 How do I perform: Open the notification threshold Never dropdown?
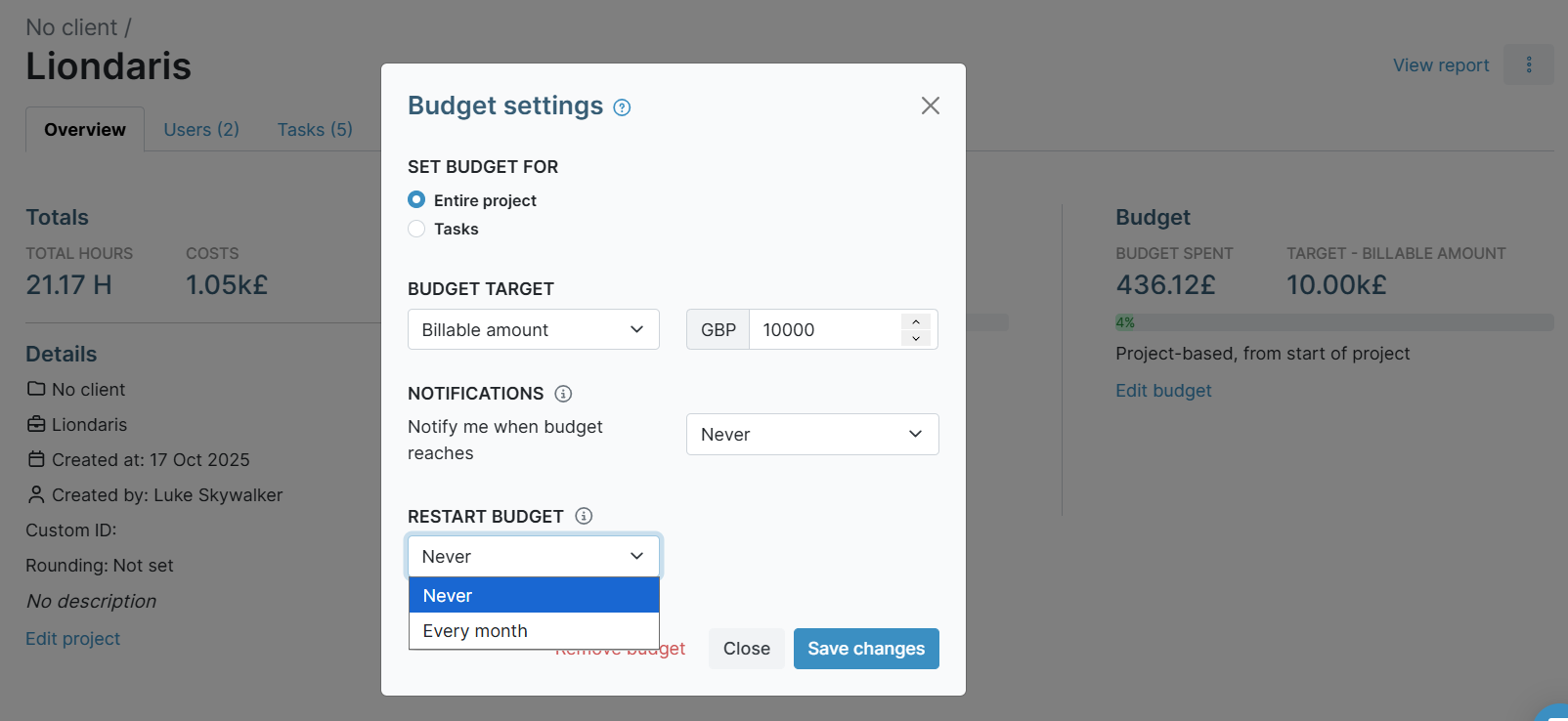click(x=812, y=434)
